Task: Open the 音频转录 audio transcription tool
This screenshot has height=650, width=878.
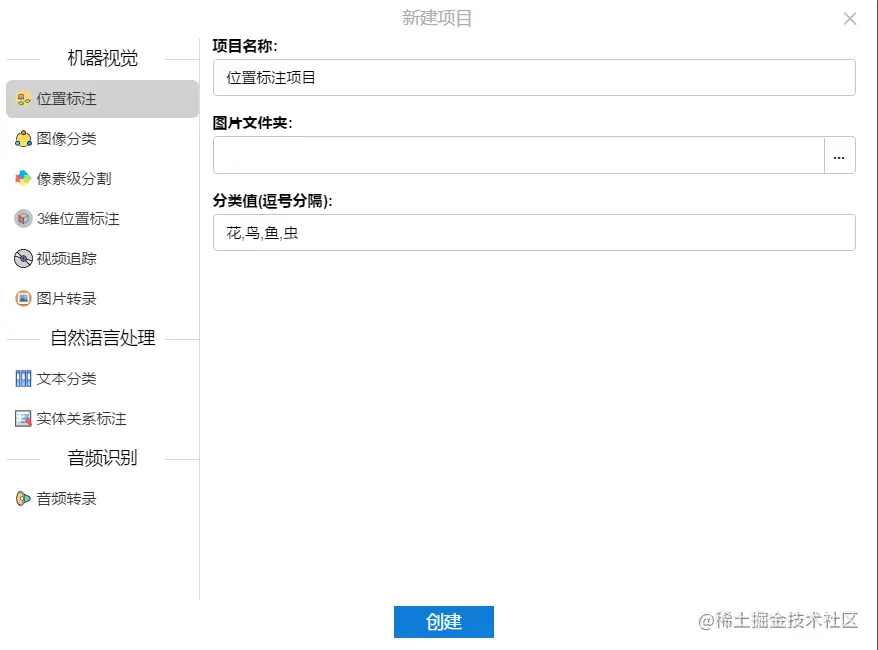Action: click(x=23, y=498)
